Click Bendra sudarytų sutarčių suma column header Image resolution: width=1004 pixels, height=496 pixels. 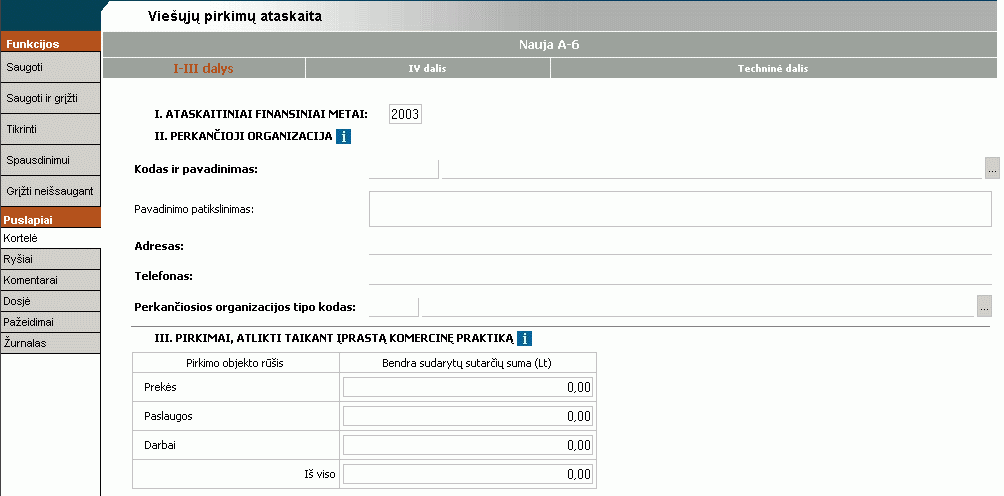(467, 363)
